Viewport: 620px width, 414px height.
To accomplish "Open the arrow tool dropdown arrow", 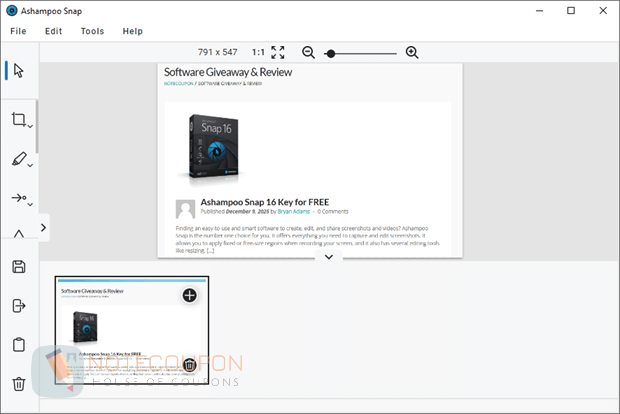I will [x=30, y=204].
